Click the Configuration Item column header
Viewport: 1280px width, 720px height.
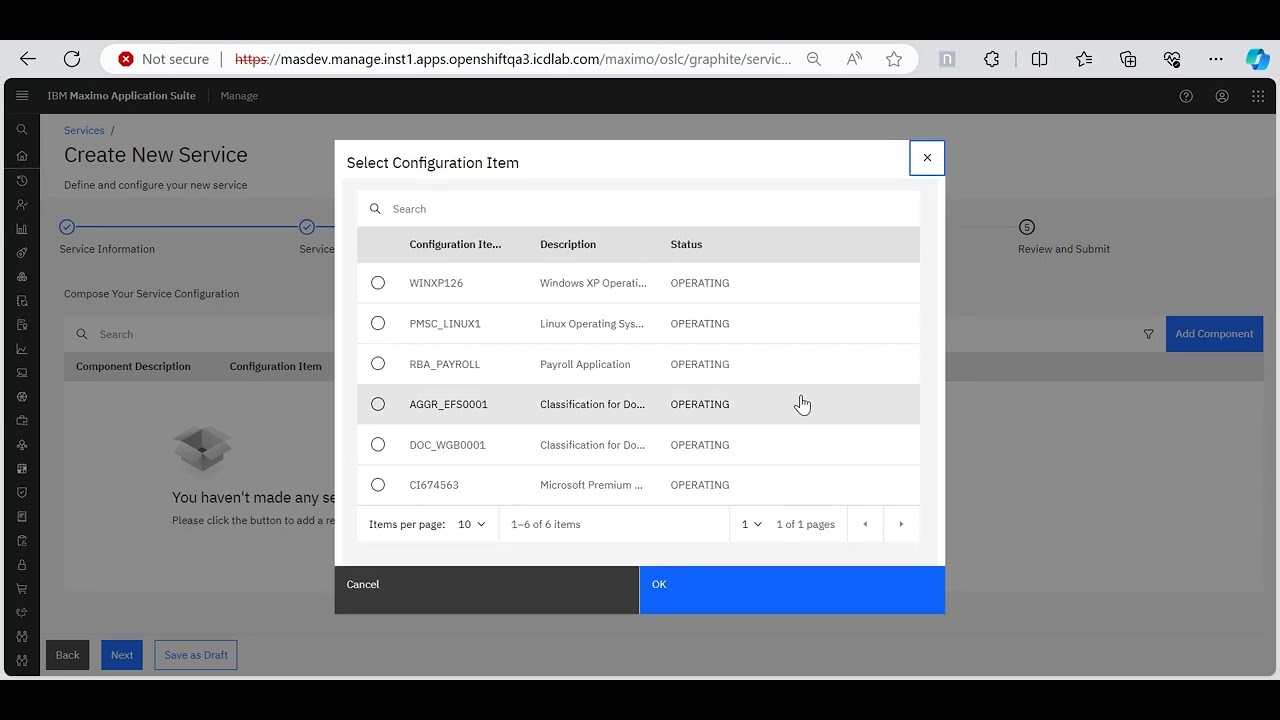click(455, 244)
